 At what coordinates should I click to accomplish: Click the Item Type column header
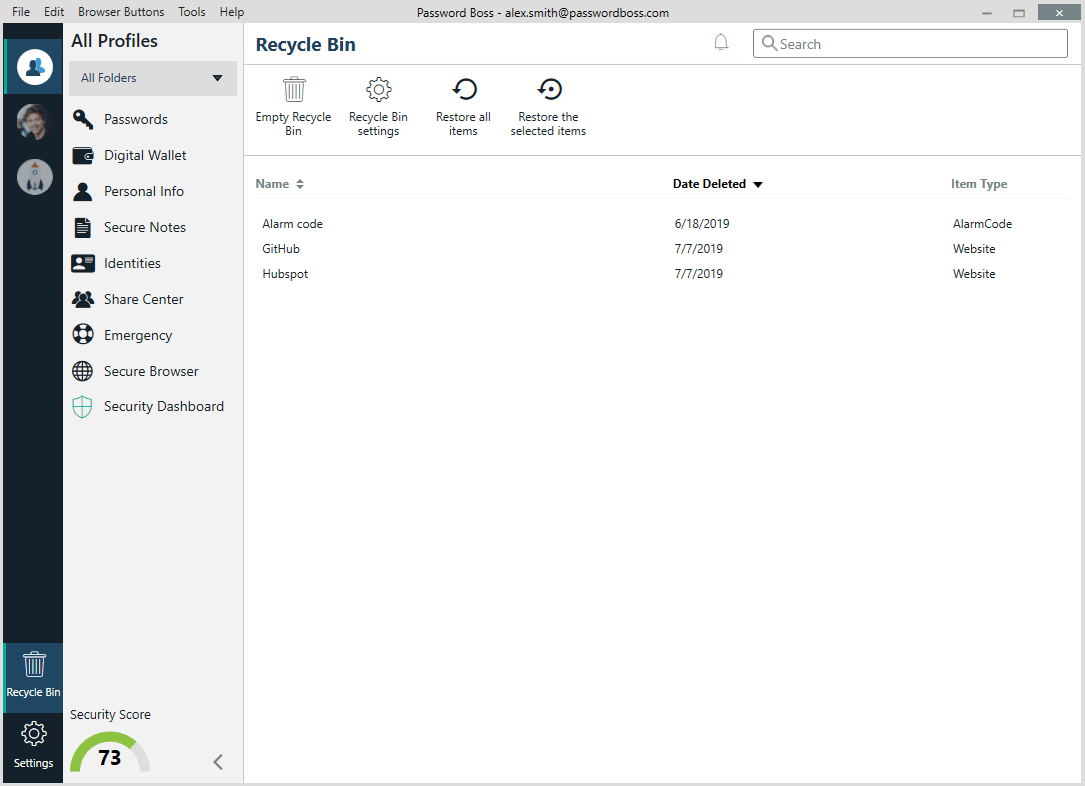click(978, 184)
